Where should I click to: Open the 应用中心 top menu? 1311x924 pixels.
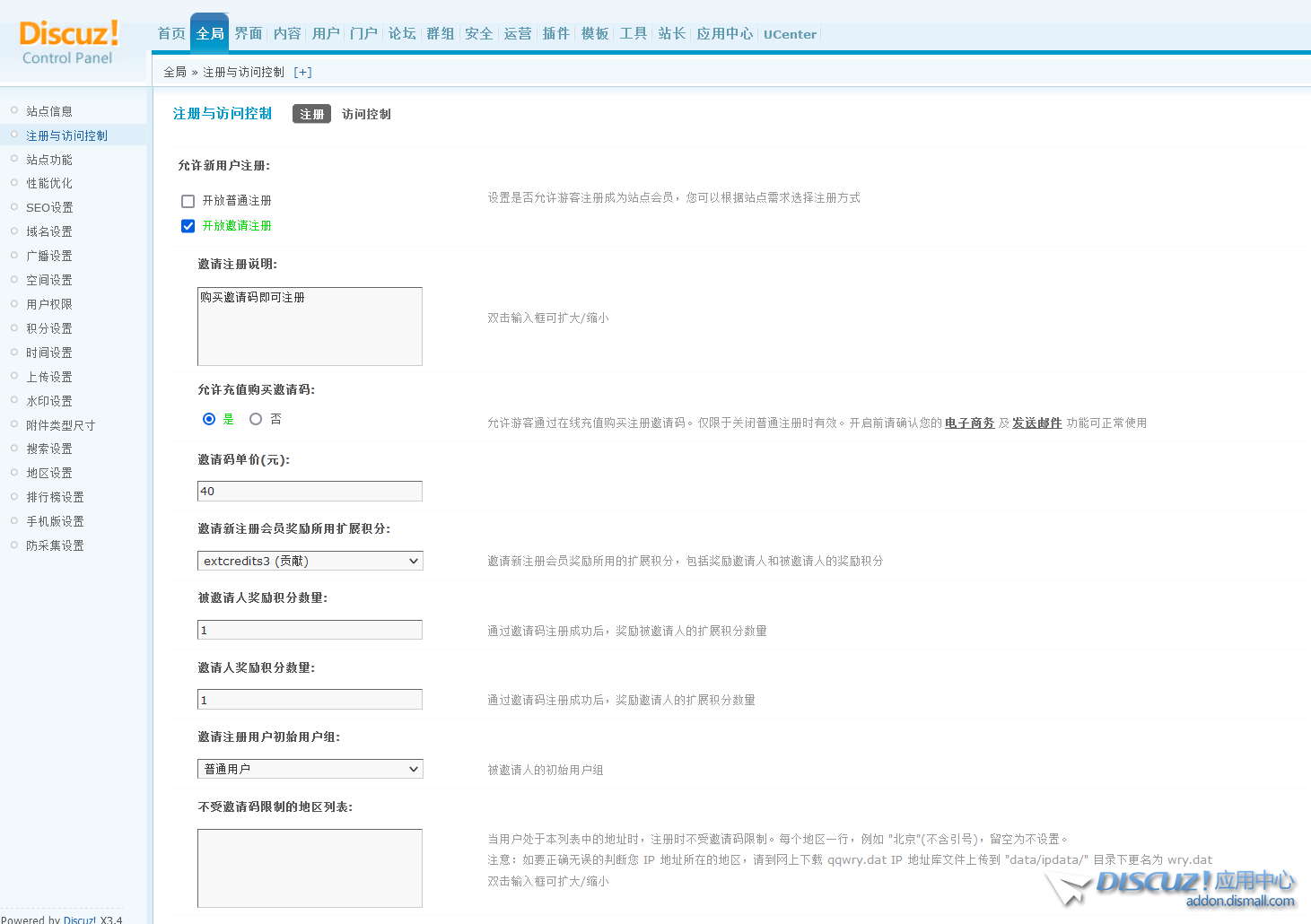(x=724, y=34)
